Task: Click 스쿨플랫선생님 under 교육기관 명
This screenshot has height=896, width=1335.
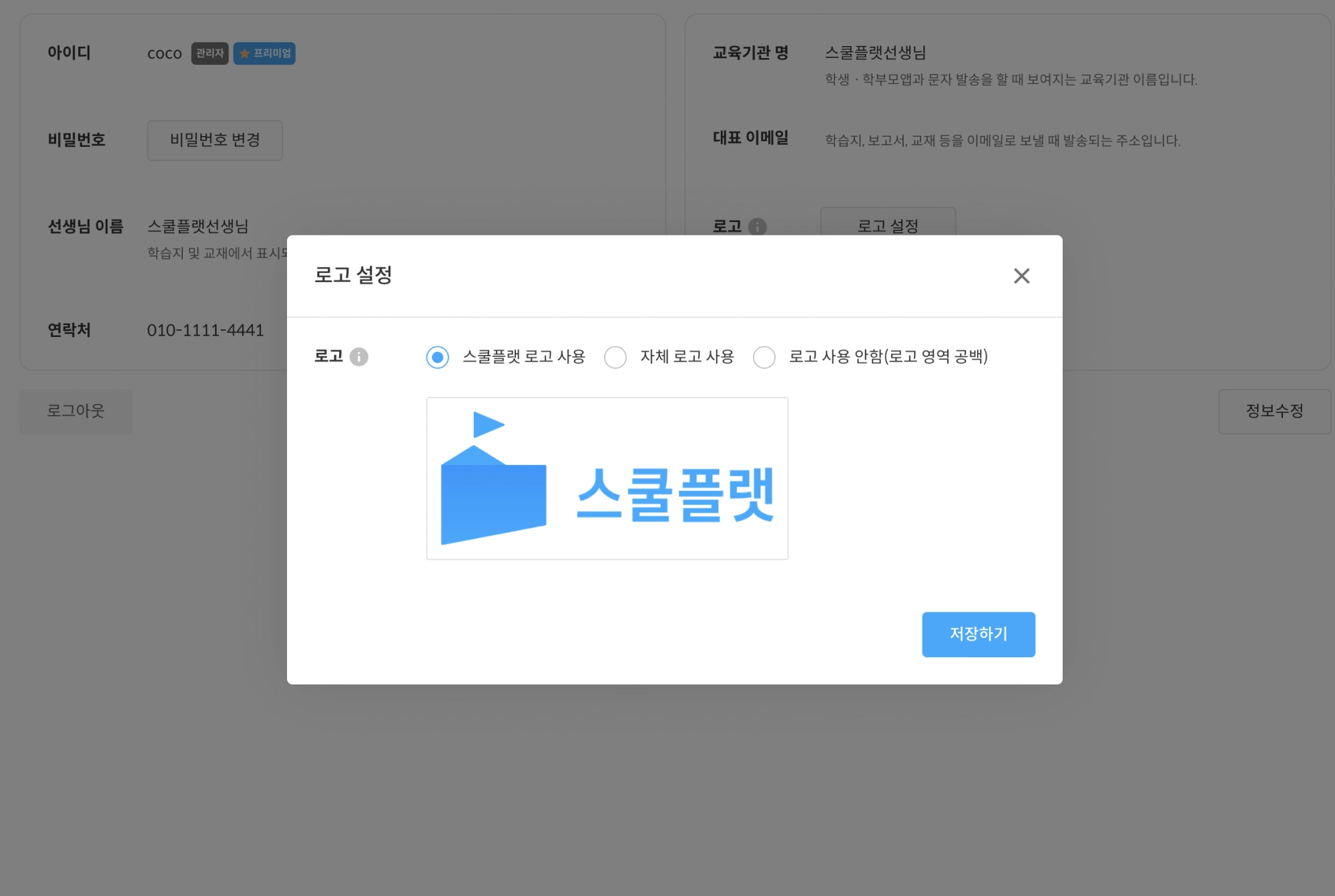Action: [x=875, y=53]
